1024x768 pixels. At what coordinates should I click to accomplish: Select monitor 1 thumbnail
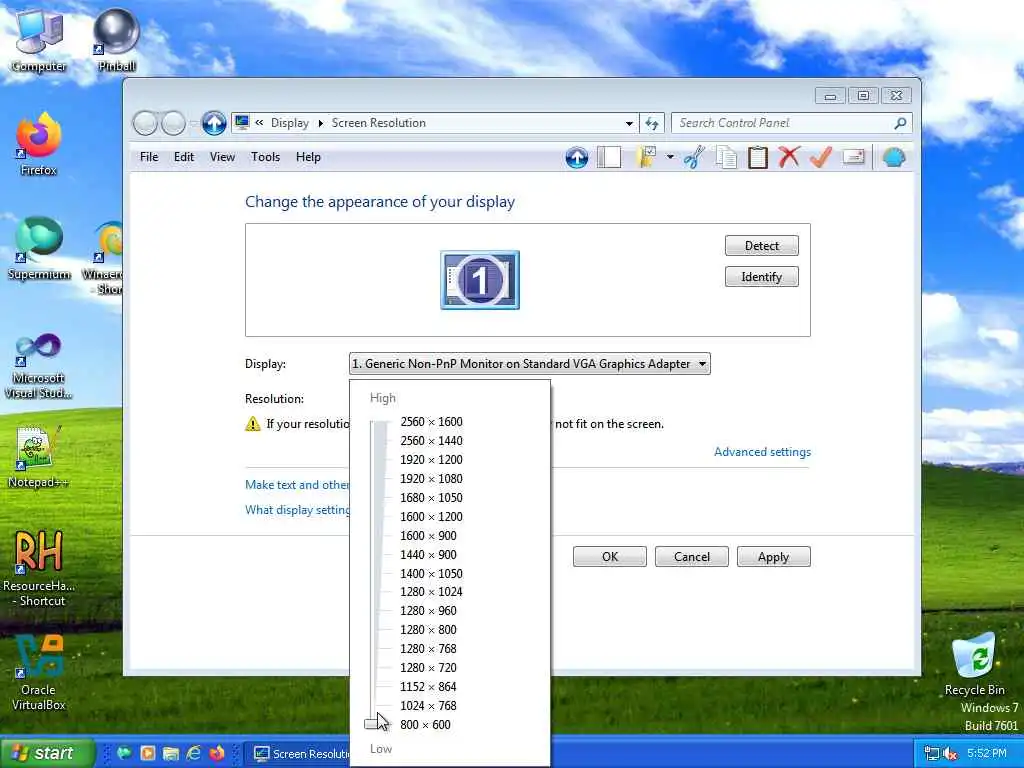point(480,280)
